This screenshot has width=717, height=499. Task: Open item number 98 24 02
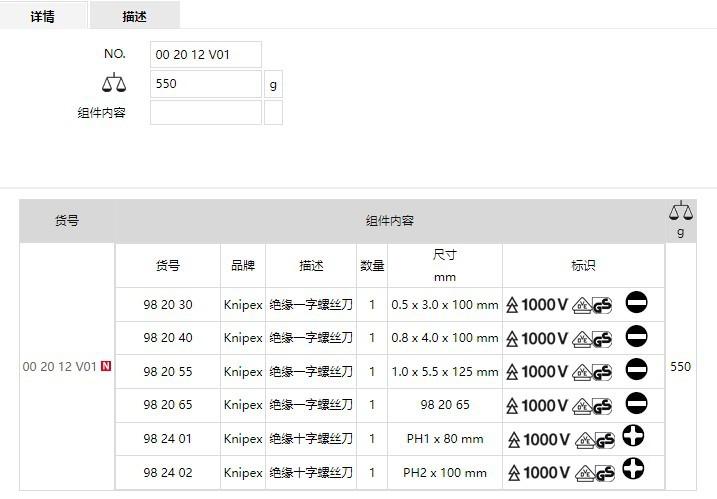[x=167, y=472]
